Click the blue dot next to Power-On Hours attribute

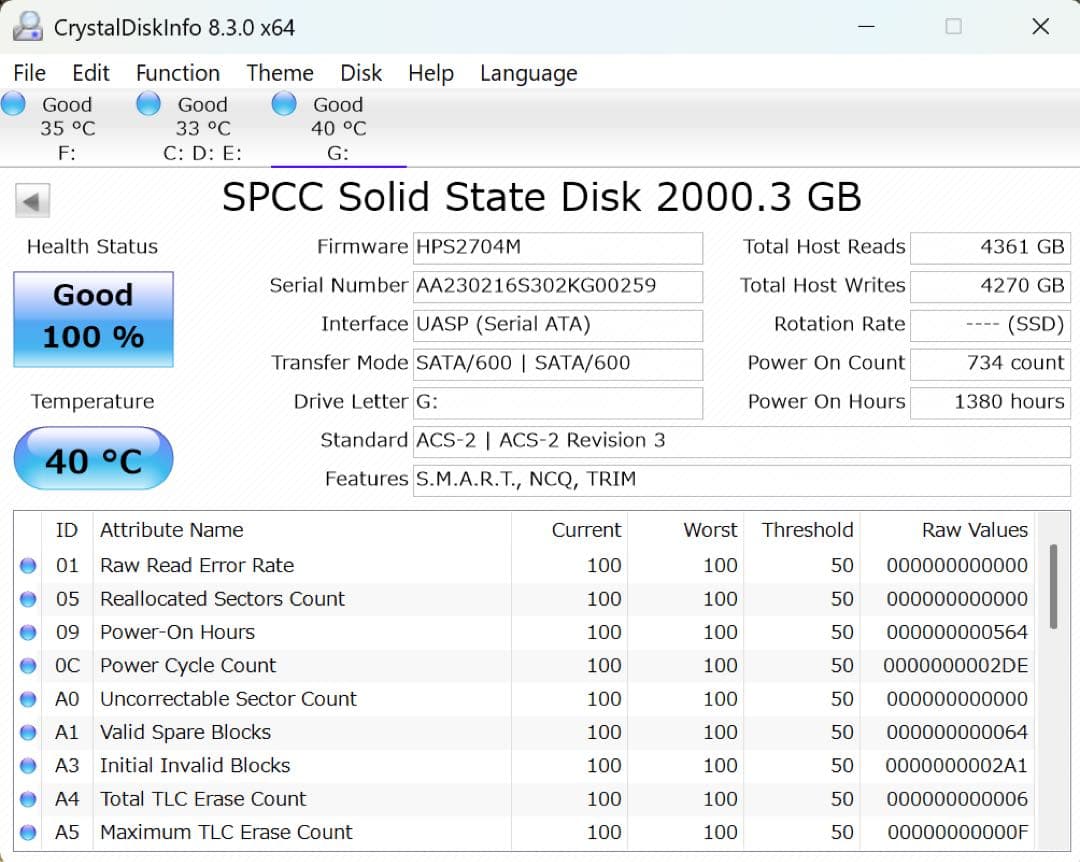coord(28,632)
